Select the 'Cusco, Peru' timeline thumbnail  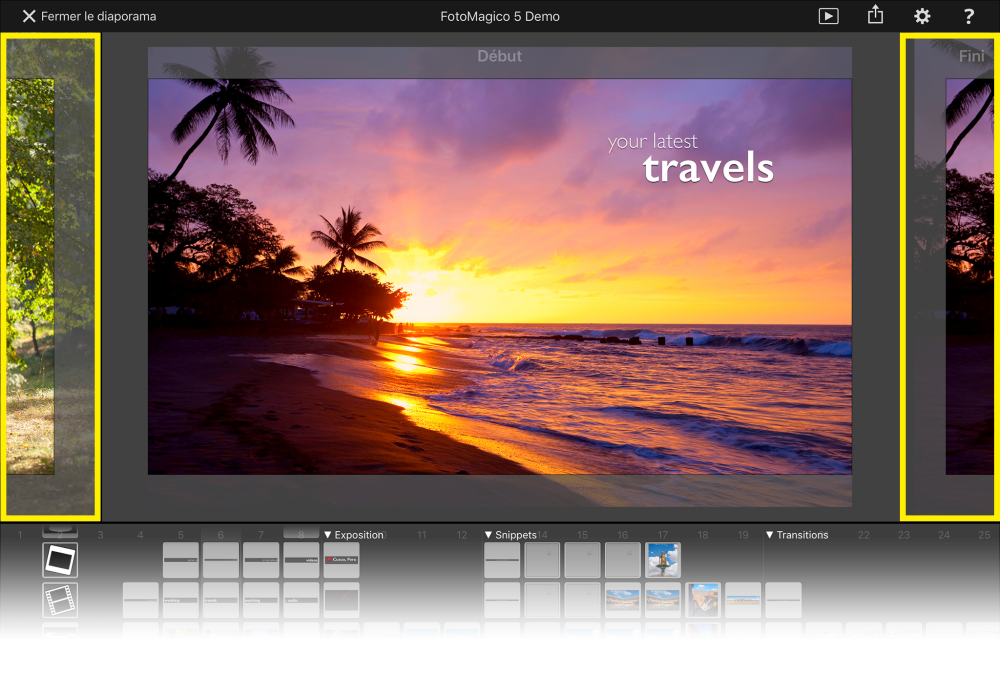(x=341, y=560)
